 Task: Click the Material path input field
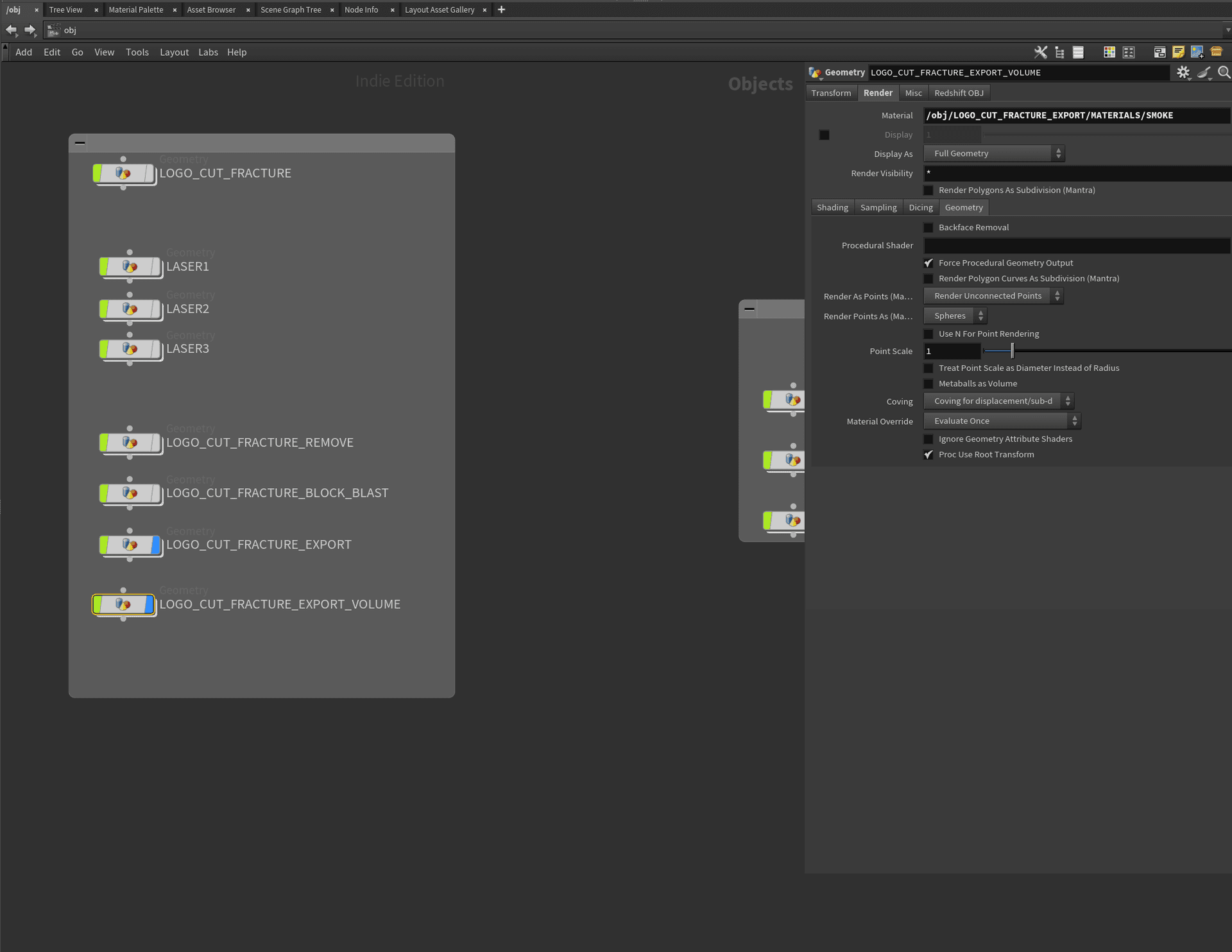coord(1077,115)
